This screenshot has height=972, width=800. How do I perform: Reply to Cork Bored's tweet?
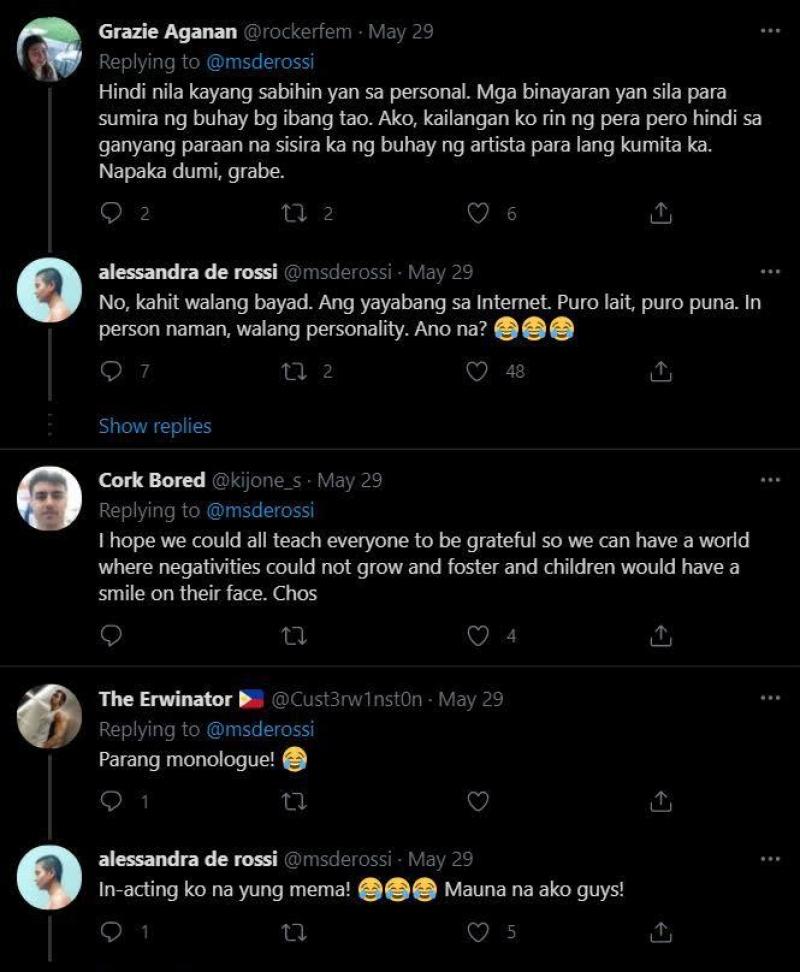pyautogui.click(x=112, y=635)
